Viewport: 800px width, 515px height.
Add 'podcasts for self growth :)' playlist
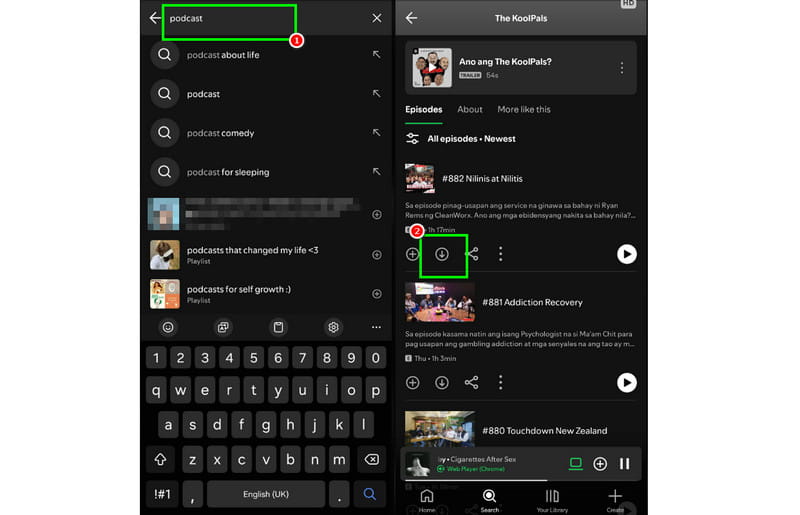tap(376, 294)
